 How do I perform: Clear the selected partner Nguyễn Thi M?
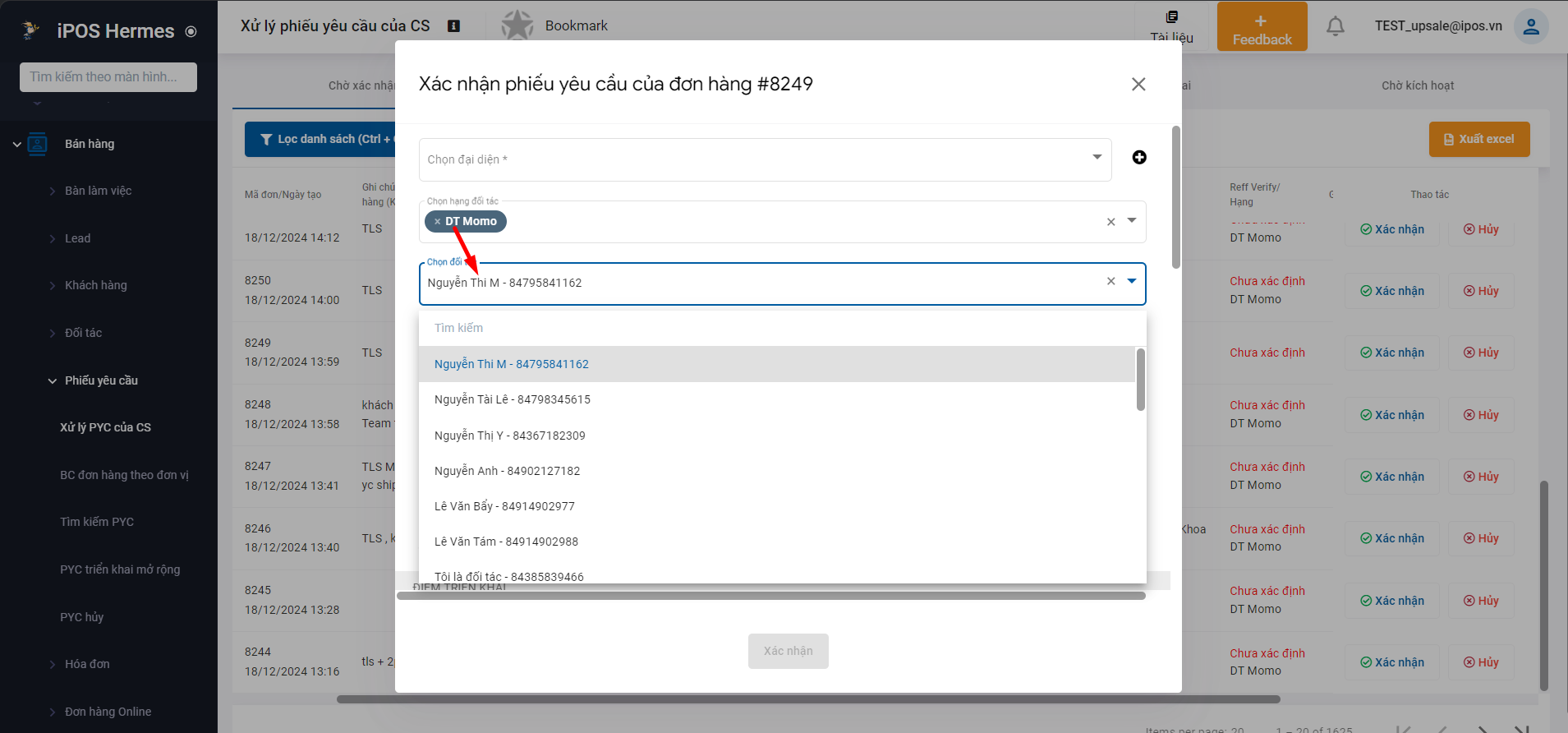tap(1110, 282)
